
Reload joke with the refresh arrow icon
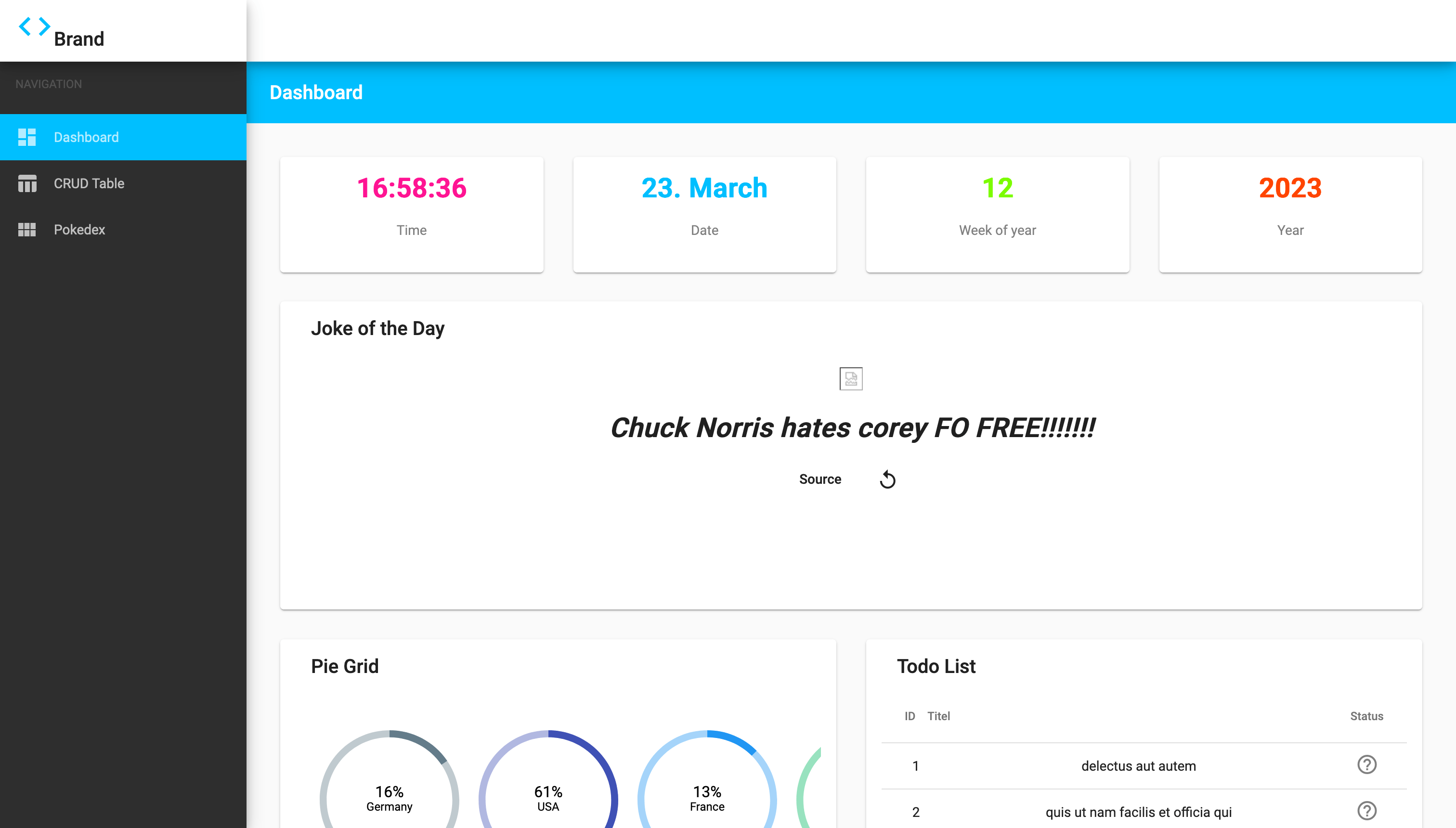887,479
